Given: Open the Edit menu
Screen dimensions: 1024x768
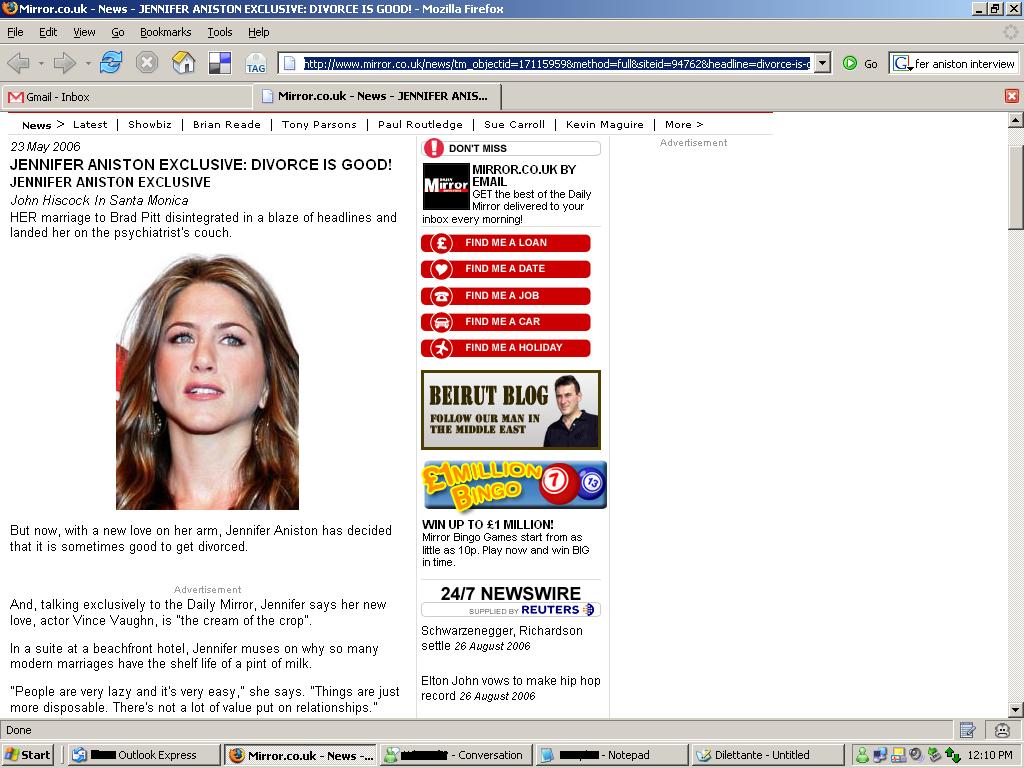Looking at the screenshot, I should pos(48,32).
